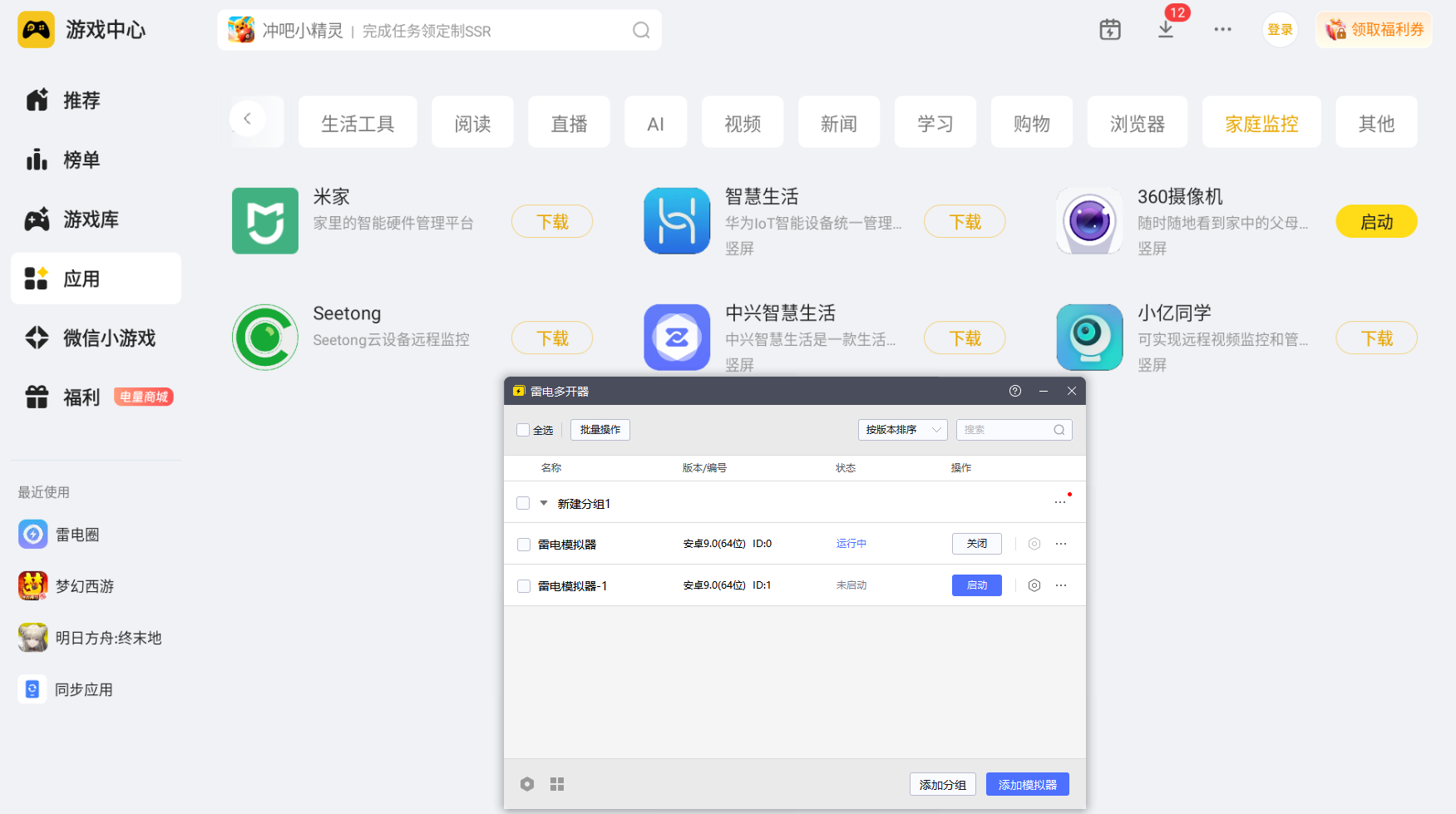Image resolution: width=1456 pixels, height=814 pixels.
Task: Click the 登录 login button
Action: [1281, 30]
